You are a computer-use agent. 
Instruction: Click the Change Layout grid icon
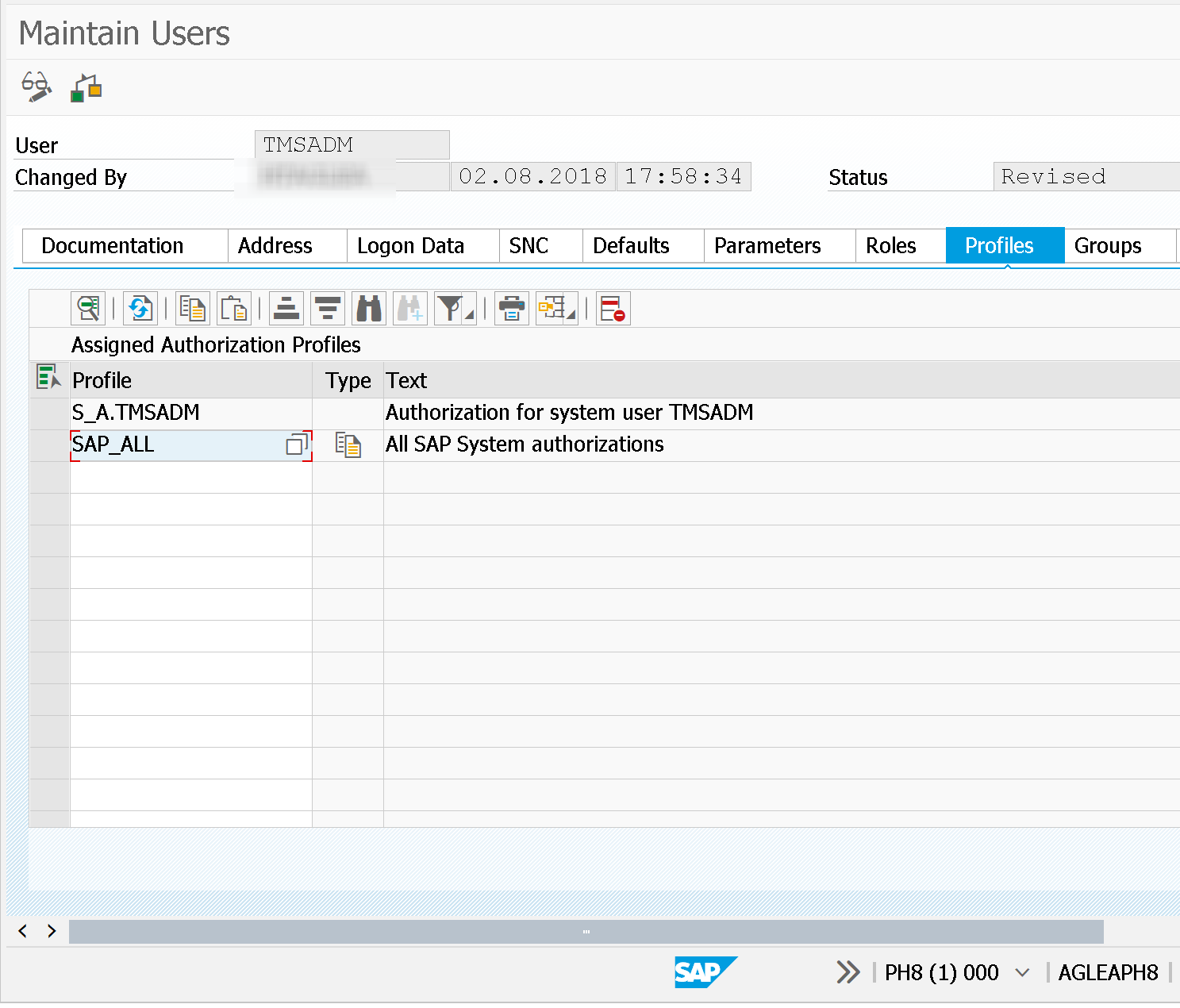coord(552,308)
